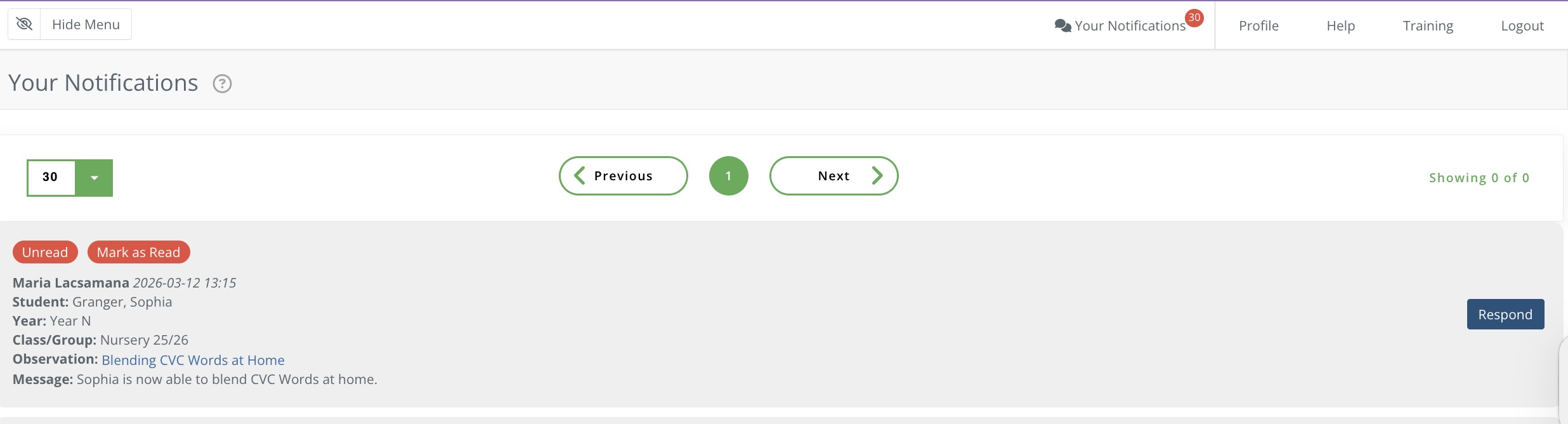Select page 1 green circle
1568x424 pixels.
pyautogui.click(x=728, y=176)
